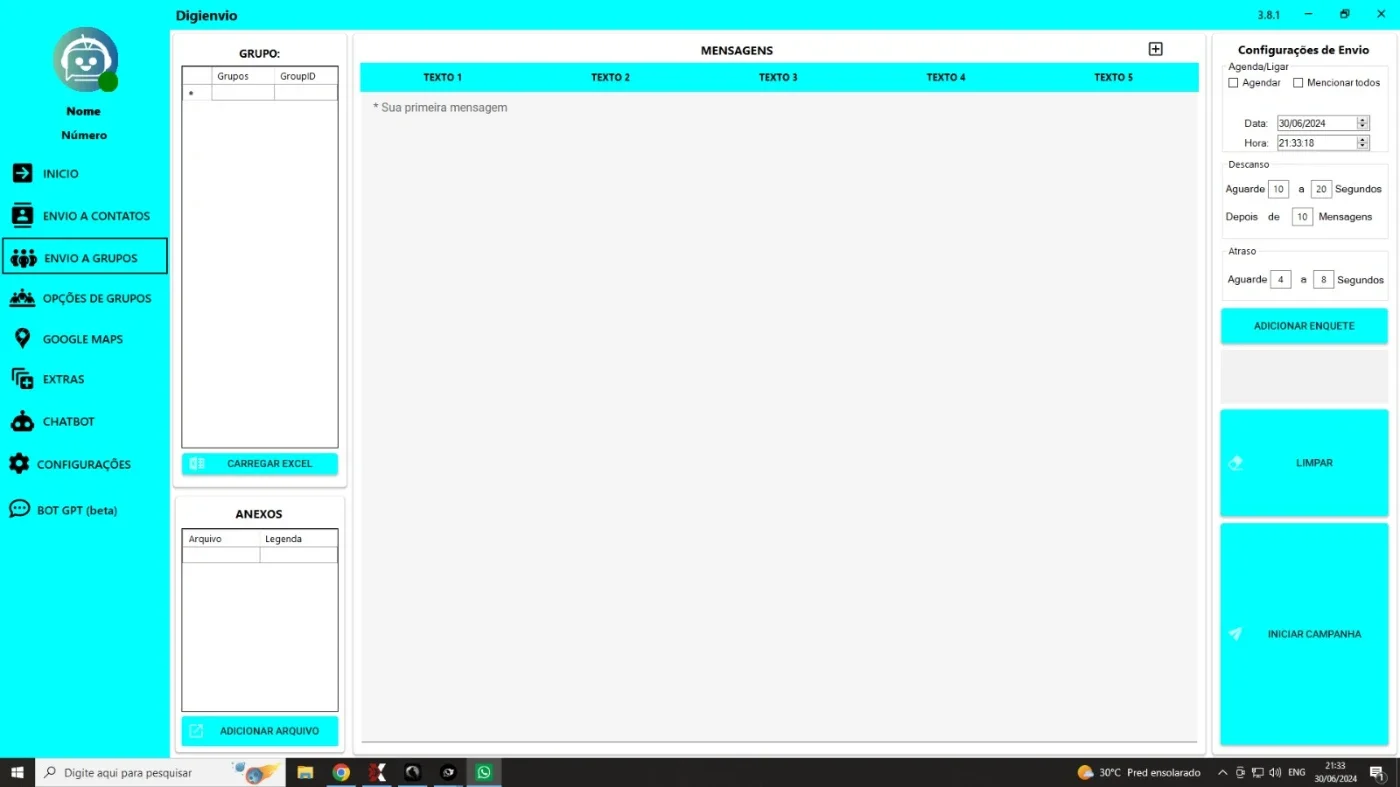Click the Legenda column header

tap(299, 539)
